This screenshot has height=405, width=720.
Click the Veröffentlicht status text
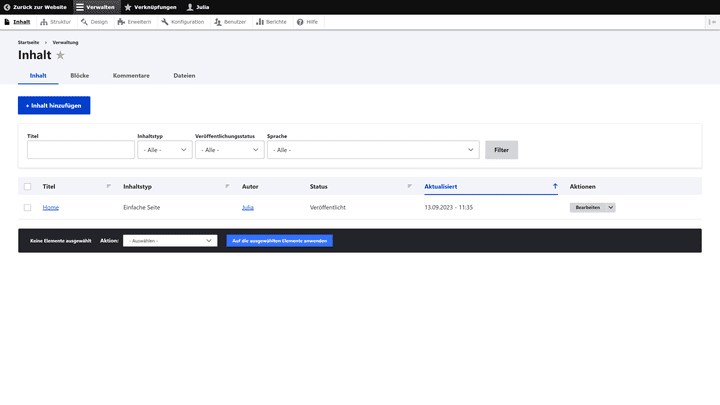pyautogui.click(x=327, y=208)
